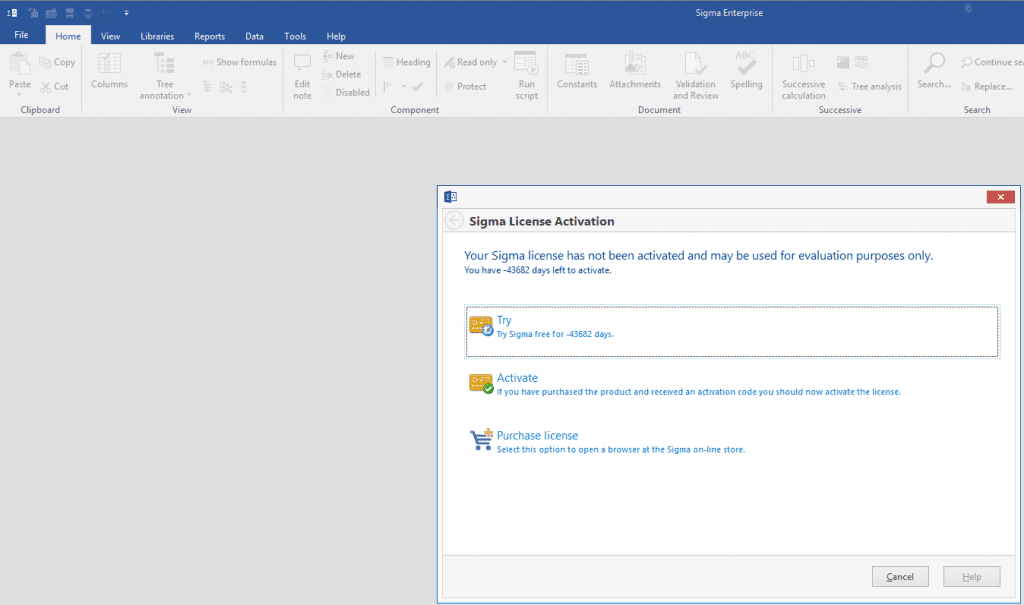This screenshot has height=605, width=1024.
Task: Open the Paste dropdown arrow
Action: tap(19, 96)
